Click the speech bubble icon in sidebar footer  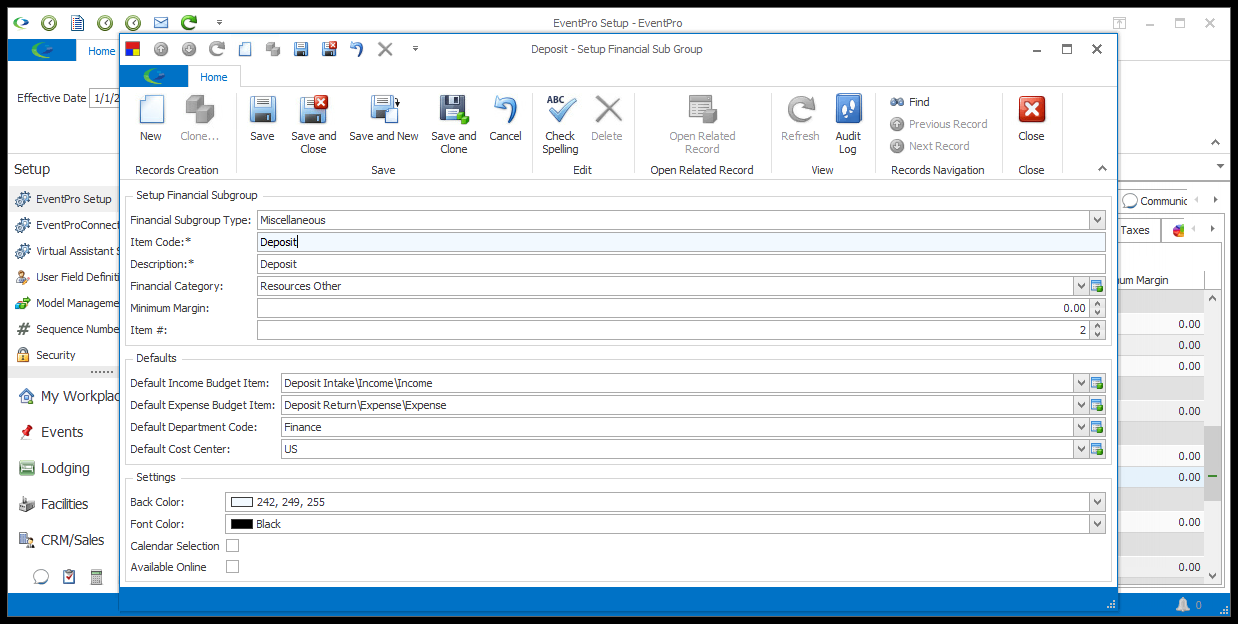tap(41, 576)
